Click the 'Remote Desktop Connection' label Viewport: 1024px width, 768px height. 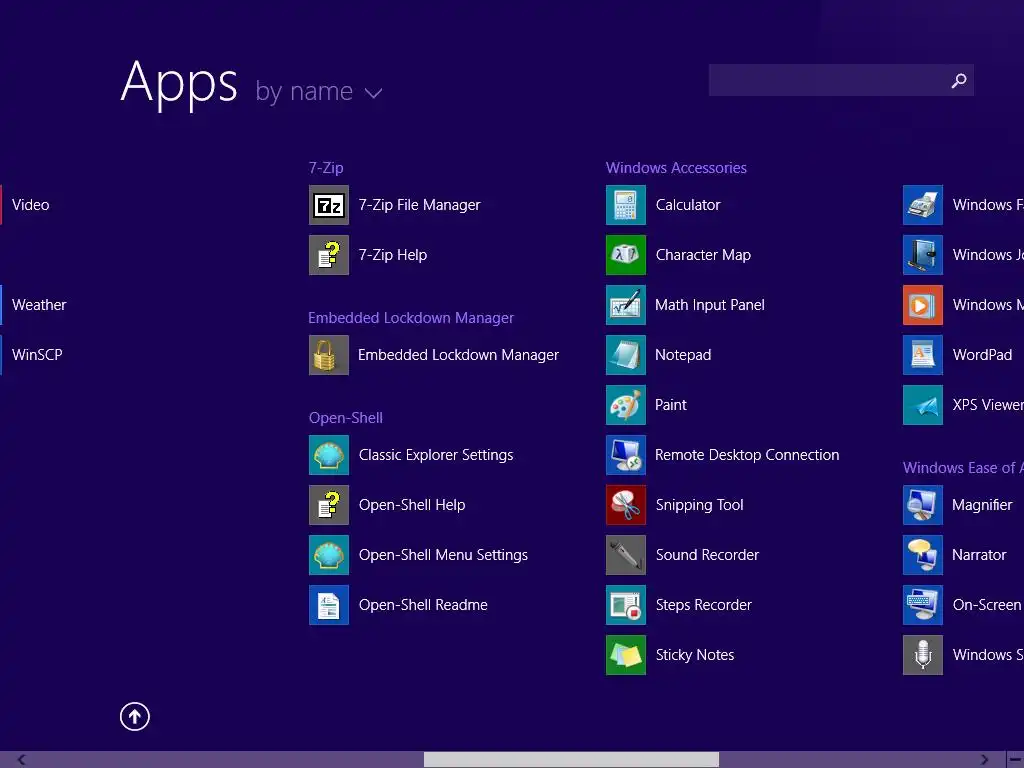coord(747,455)
